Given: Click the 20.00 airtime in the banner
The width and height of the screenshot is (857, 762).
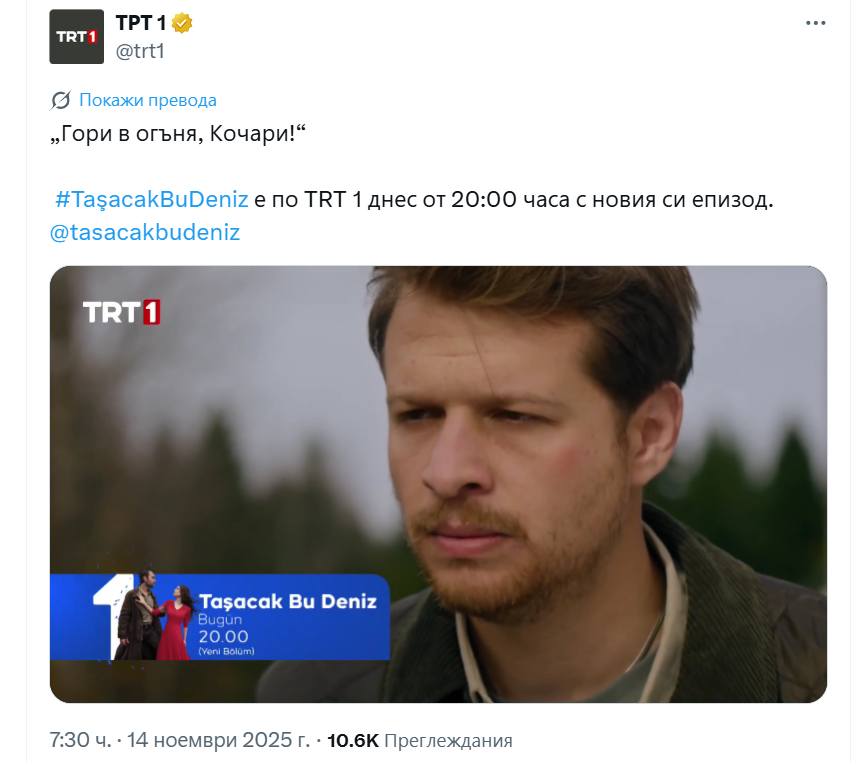Looking at the screenshot, I should coord(223,636).
